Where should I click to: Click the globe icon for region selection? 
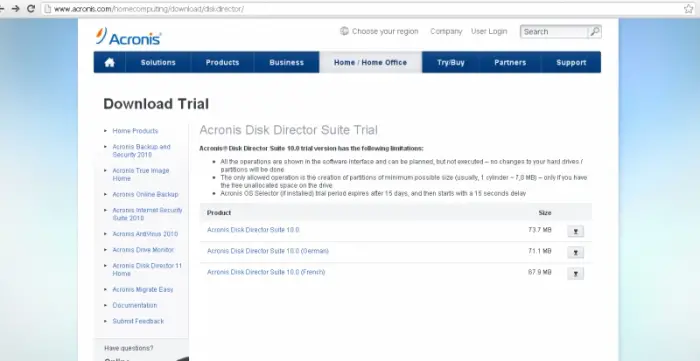[x=344, y=31]
